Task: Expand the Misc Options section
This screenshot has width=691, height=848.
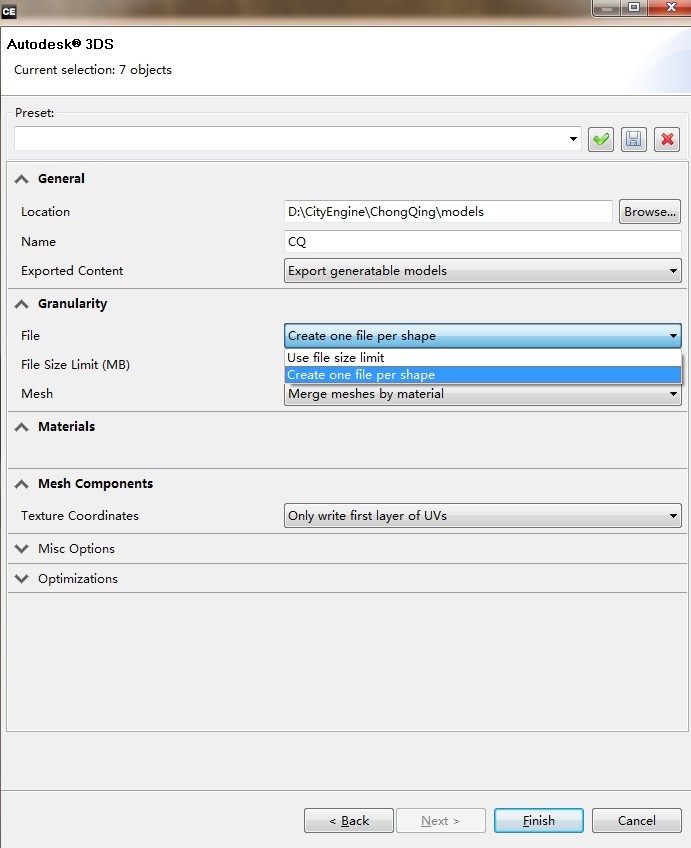Action: (x=22, y=549)
